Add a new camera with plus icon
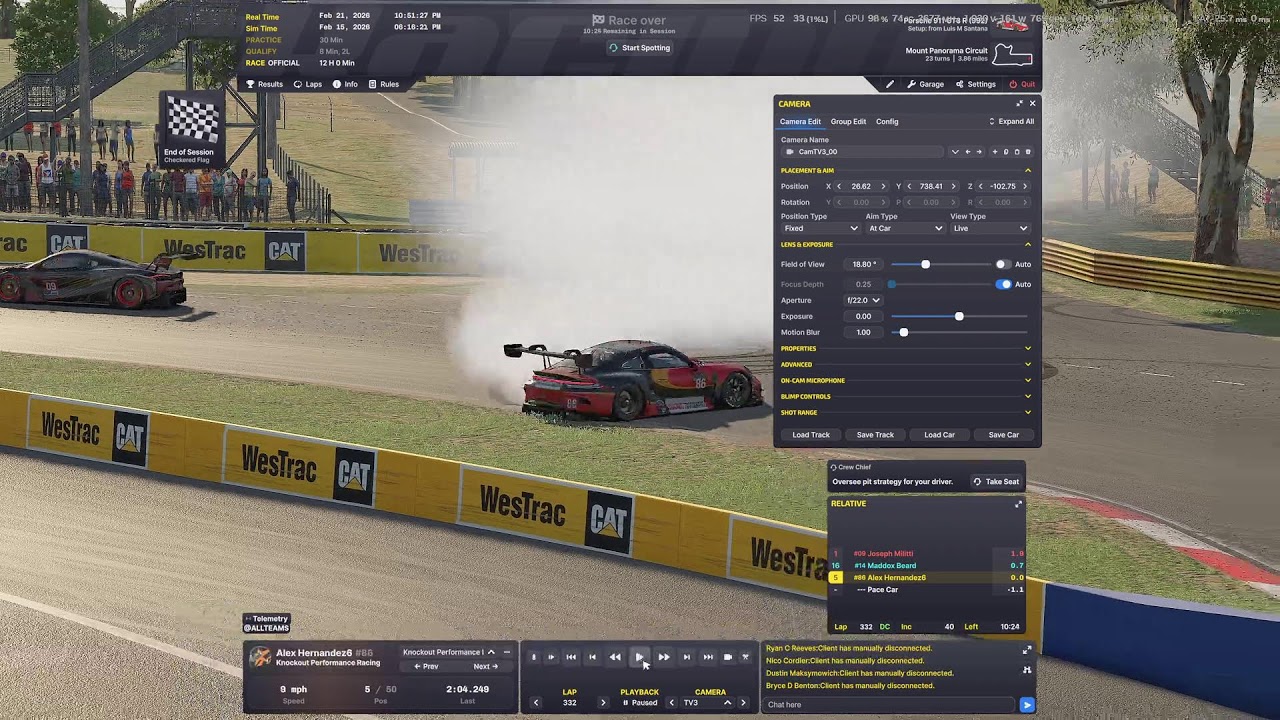The height and width of the screenshot is (720, 1280). pyautogui.click(x=995, y=152)
